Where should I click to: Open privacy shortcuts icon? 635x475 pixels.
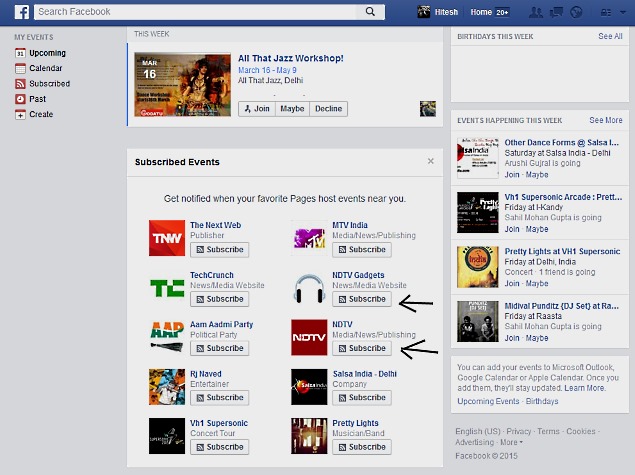[x=606, y=13]
